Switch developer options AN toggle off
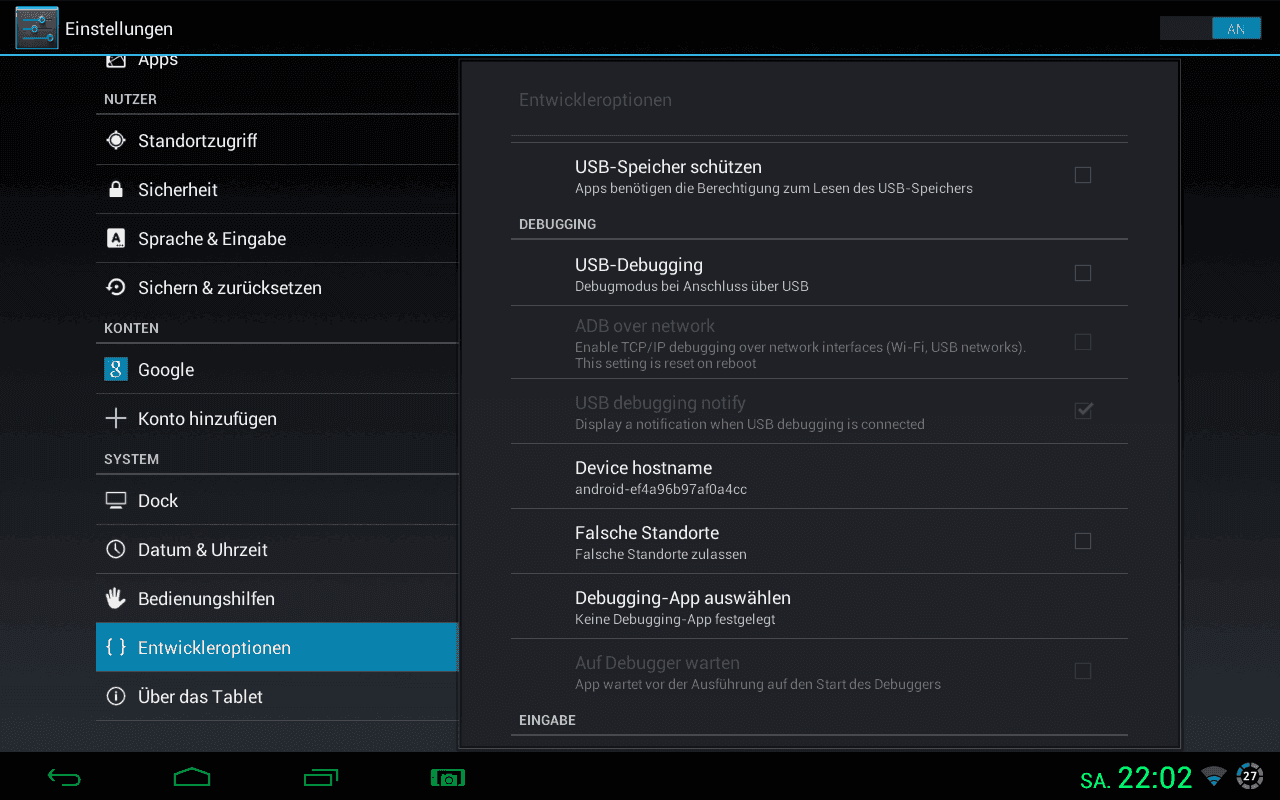The image size is (1280, 800). coord(1210,28)
